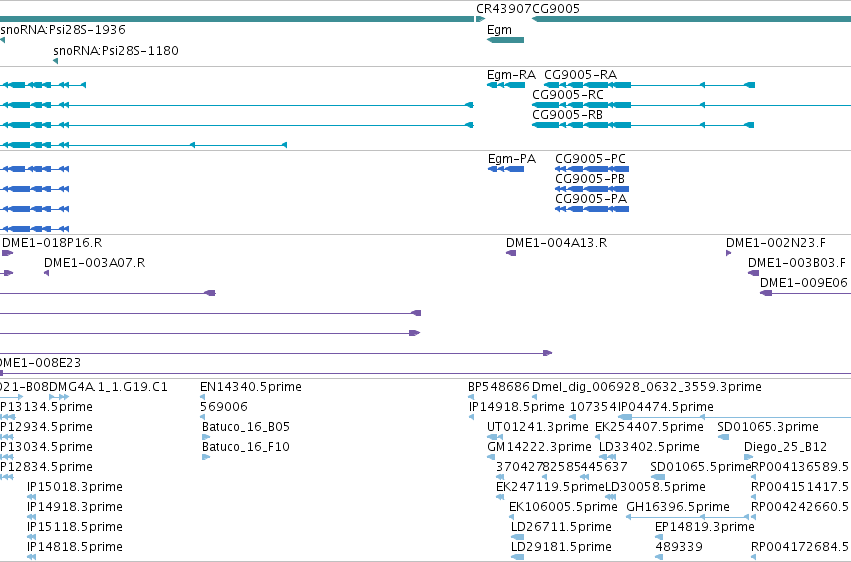Click the SD01065.3prime EST label
The width and height of the screenshot is (851, 562).
(767, 426)
